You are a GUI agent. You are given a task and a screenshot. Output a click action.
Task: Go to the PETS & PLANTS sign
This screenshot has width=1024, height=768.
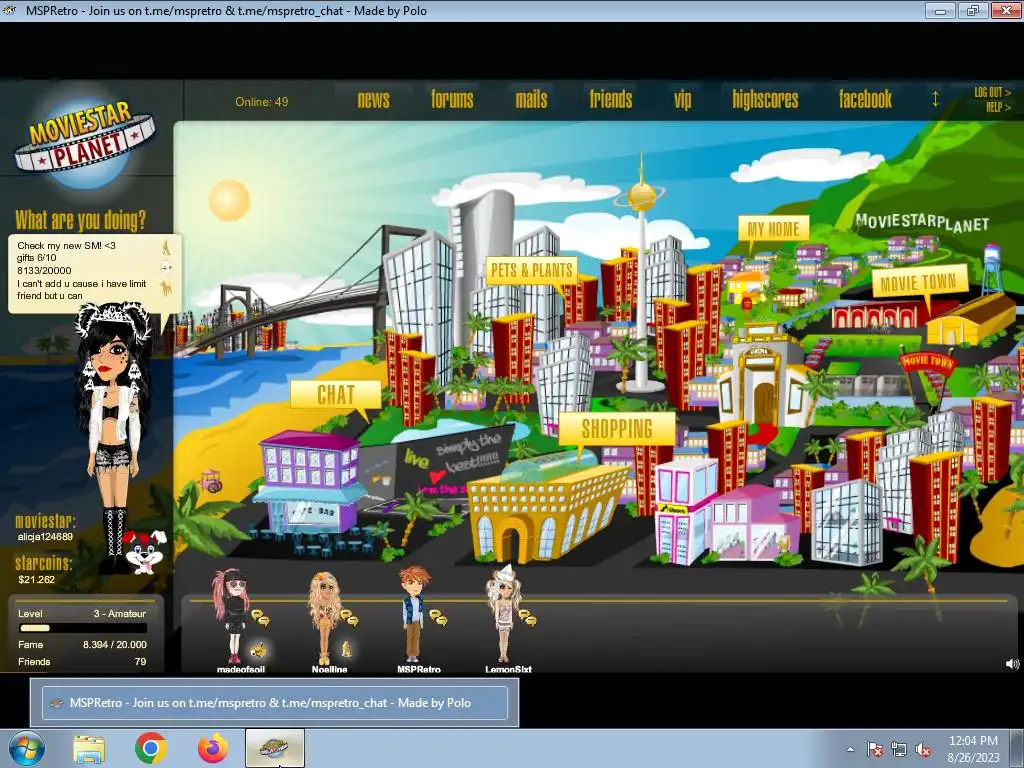click(x=532, y=270)
